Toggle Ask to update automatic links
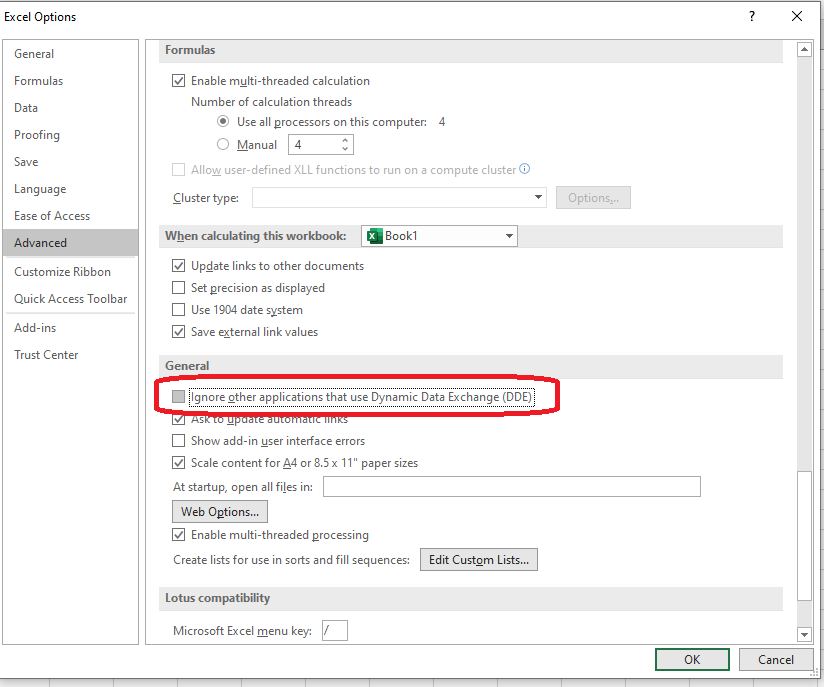This screenshot has width=824, height=687. (179, 419)
